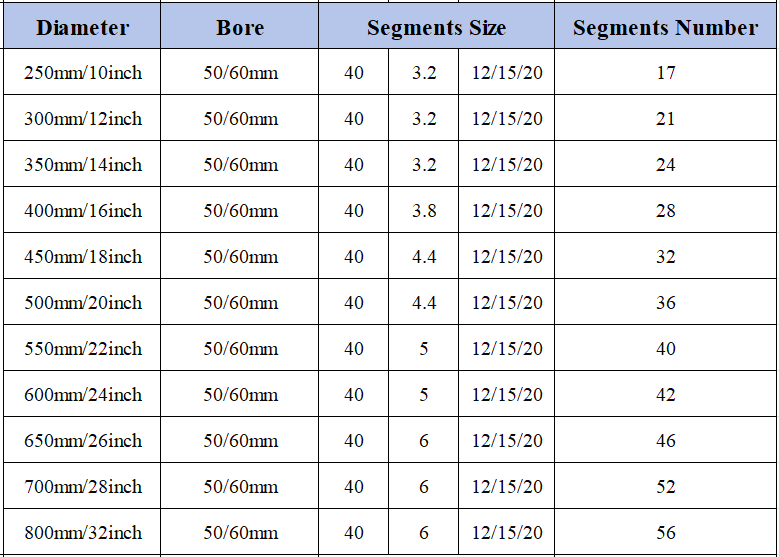Click the 800mm/32inch diameter cell
The image size is (779, 557).
[83, 533]
